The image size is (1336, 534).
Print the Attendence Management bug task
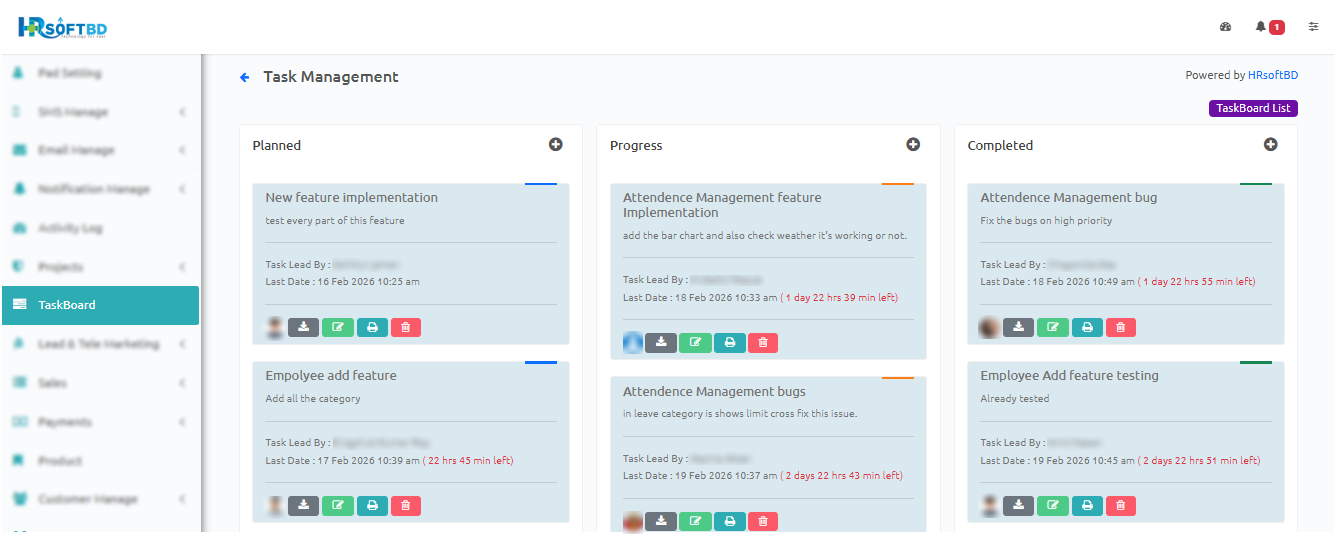[1087, 327]
